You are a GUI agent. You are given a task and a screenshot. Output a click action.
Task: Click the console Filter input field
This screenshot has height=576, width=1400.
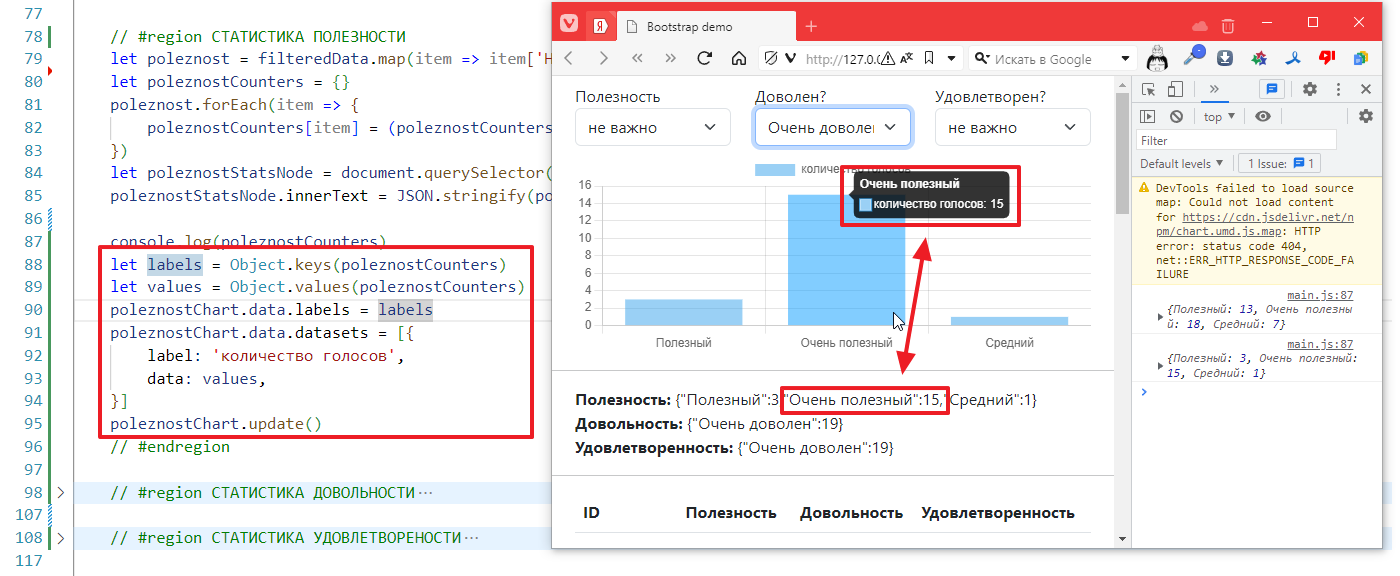[x=1238, y=141]
